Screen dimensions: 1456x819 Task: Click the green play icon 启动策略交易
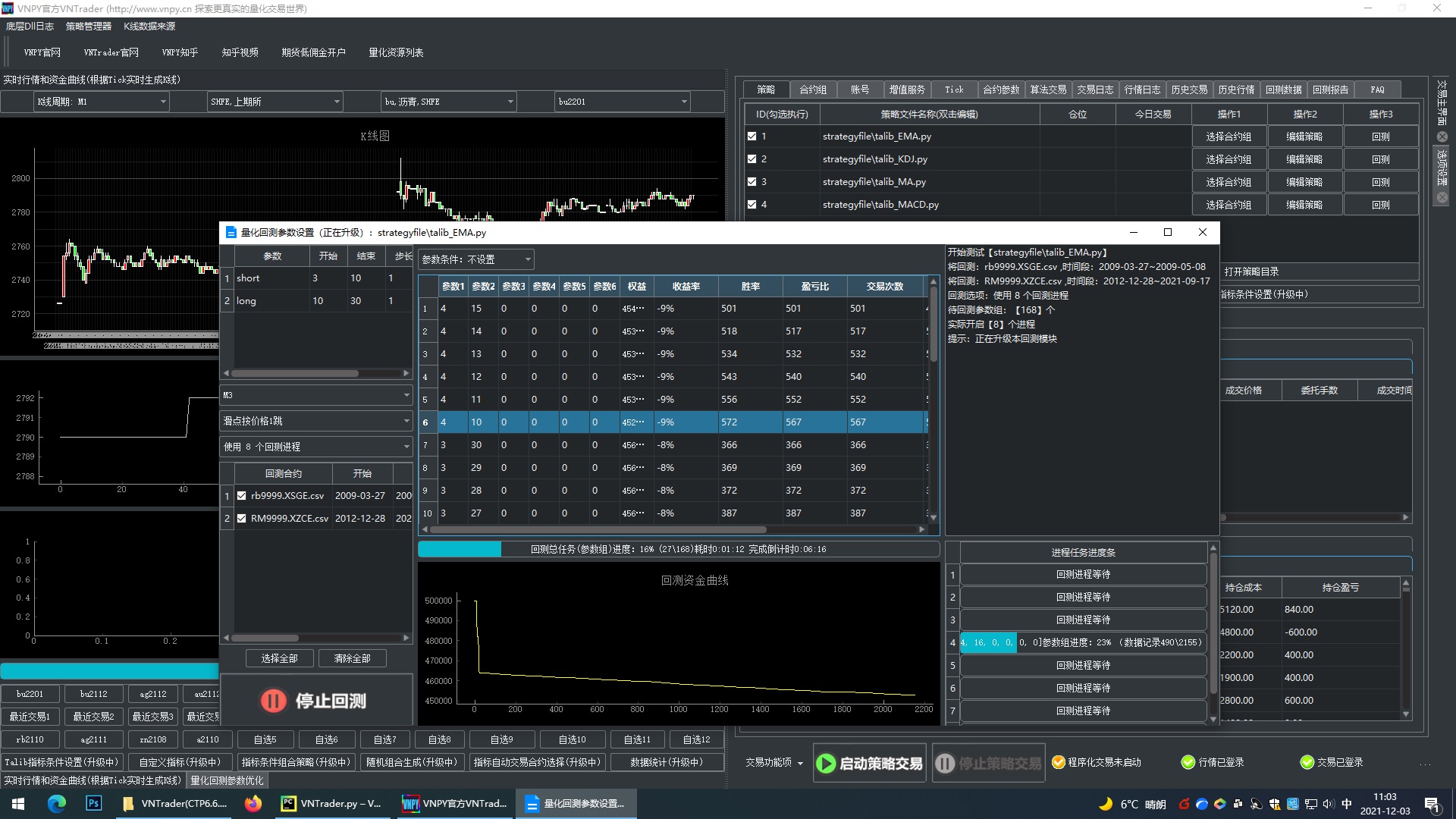(x=826, y=764)
